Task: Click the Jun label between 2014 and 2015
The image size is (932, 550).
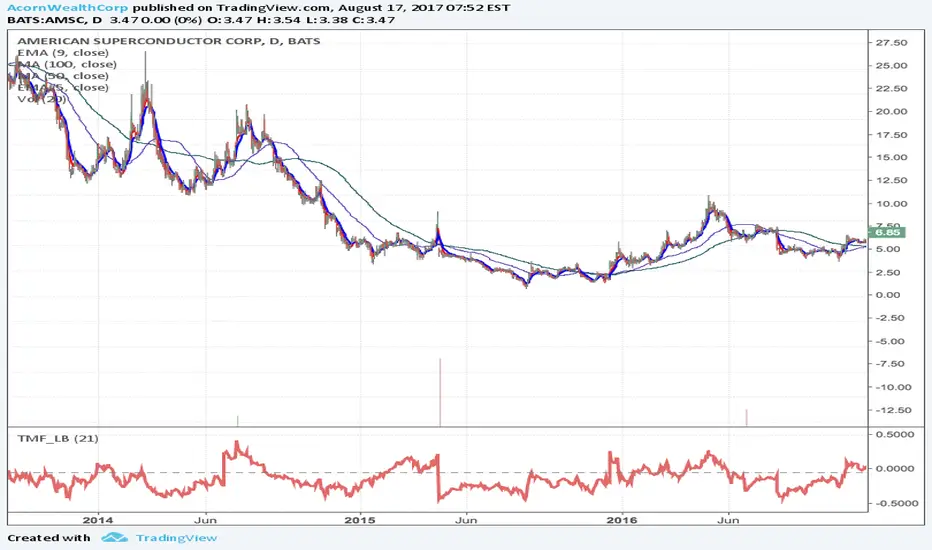Action: (x=205, y=520)
